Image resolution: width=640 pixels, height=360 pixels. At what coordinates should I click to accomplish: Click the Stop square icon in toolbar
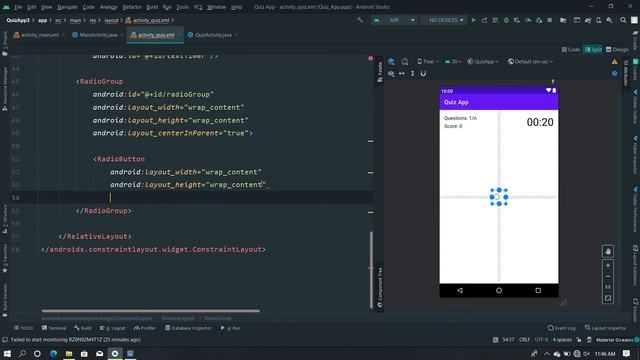click(x=550, y=20)
